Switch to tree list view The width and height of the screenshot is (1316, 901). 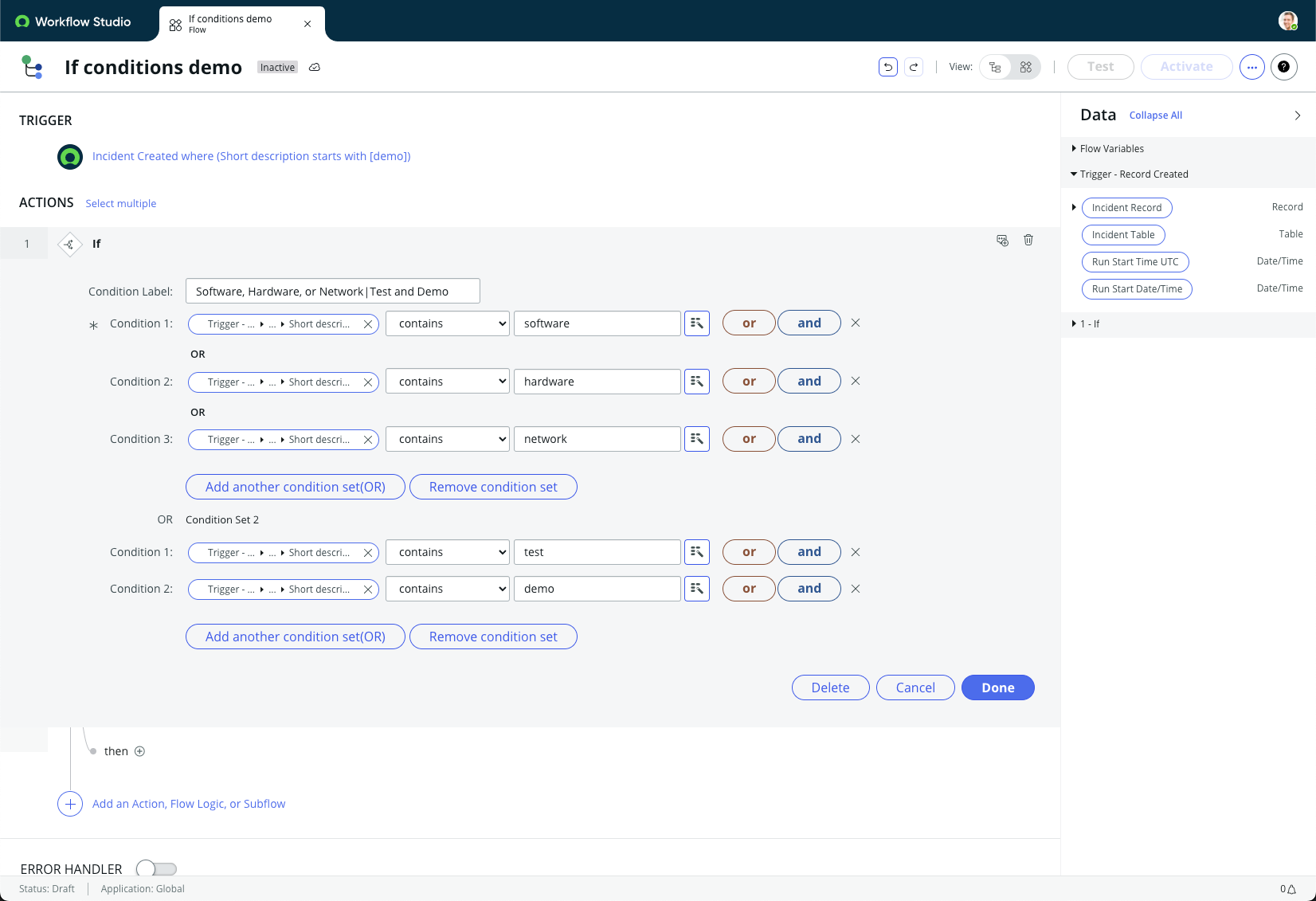pos(995,67)
